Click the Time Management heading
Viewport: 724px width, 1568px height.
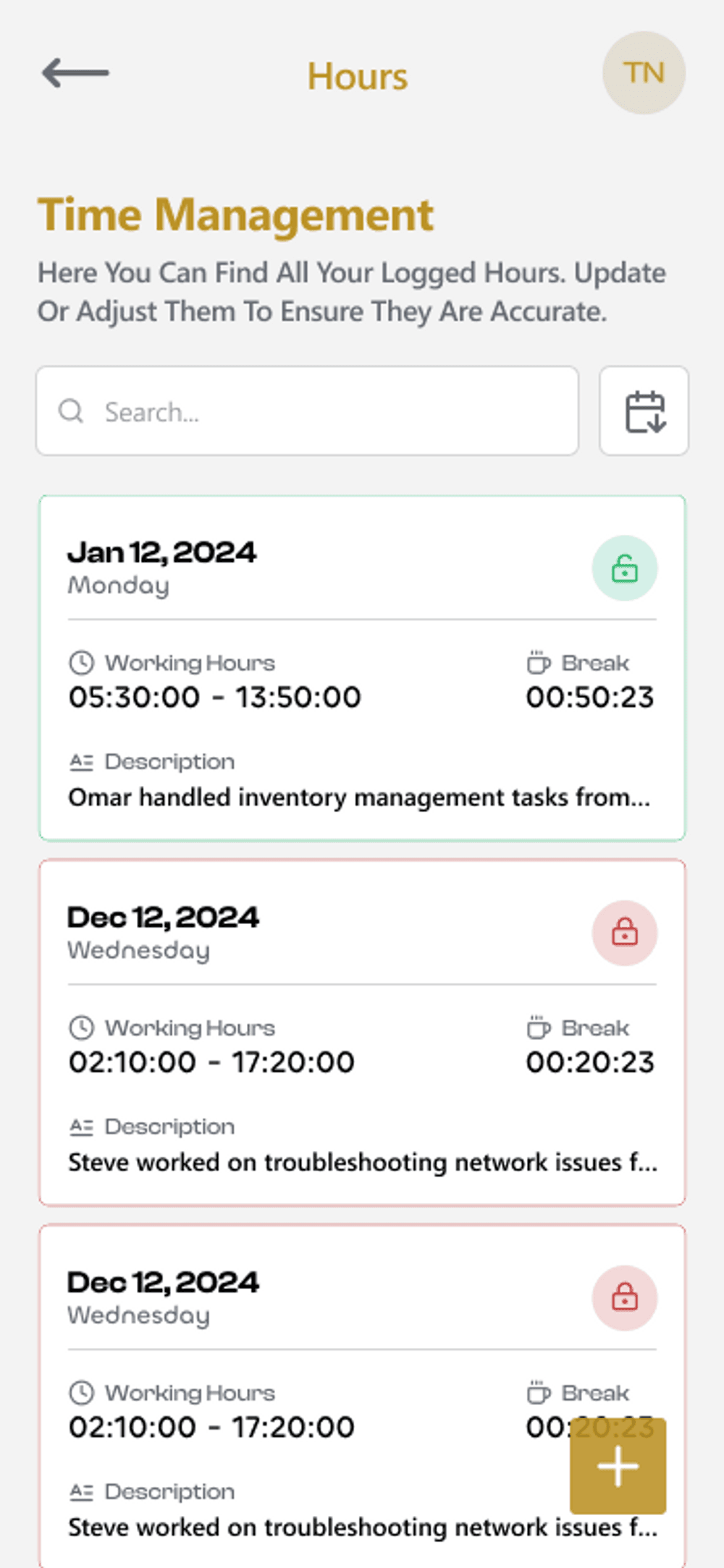(236, 215)
